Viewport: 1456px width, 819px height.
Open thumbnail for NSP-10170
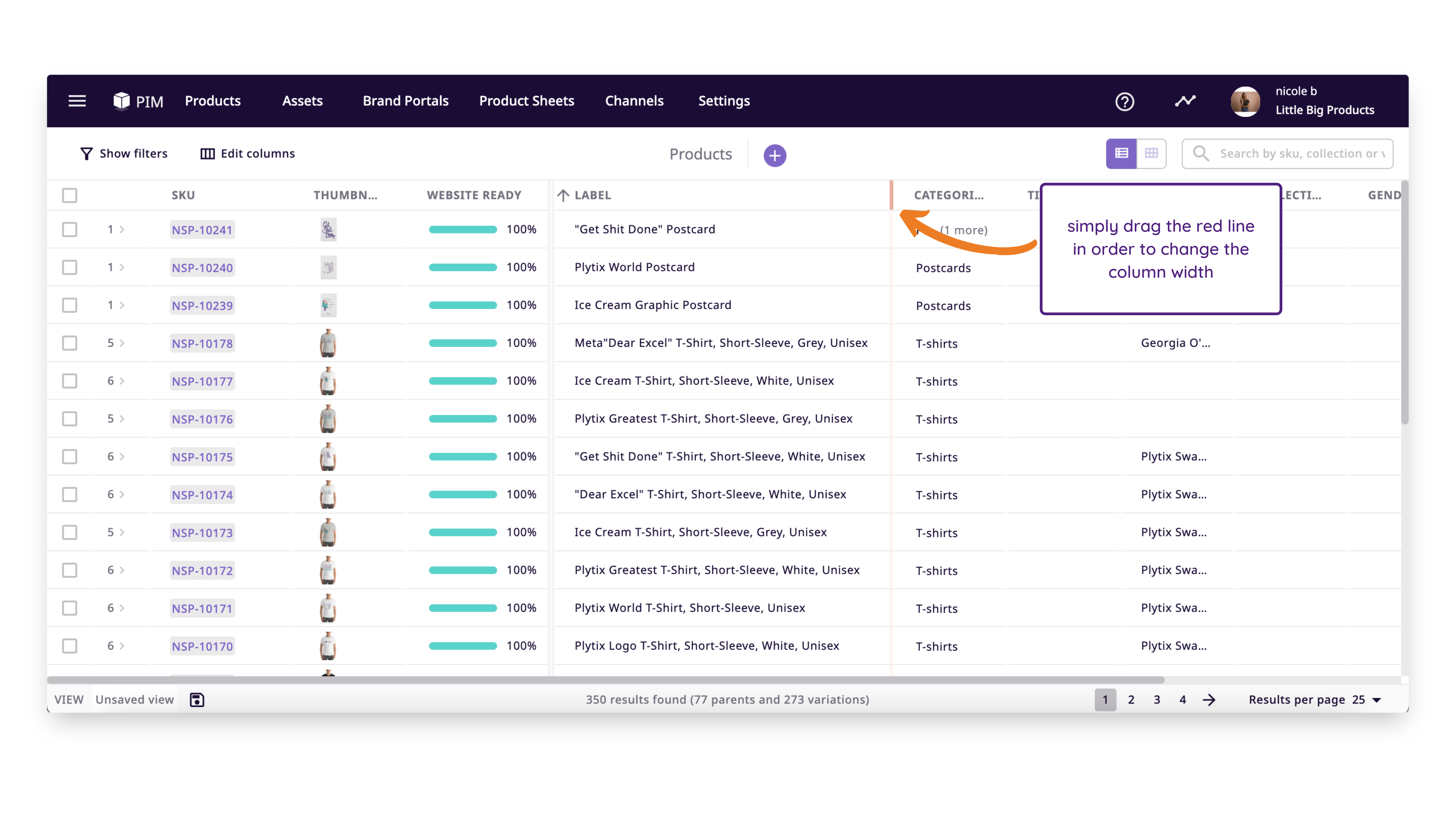pos(328,646)
